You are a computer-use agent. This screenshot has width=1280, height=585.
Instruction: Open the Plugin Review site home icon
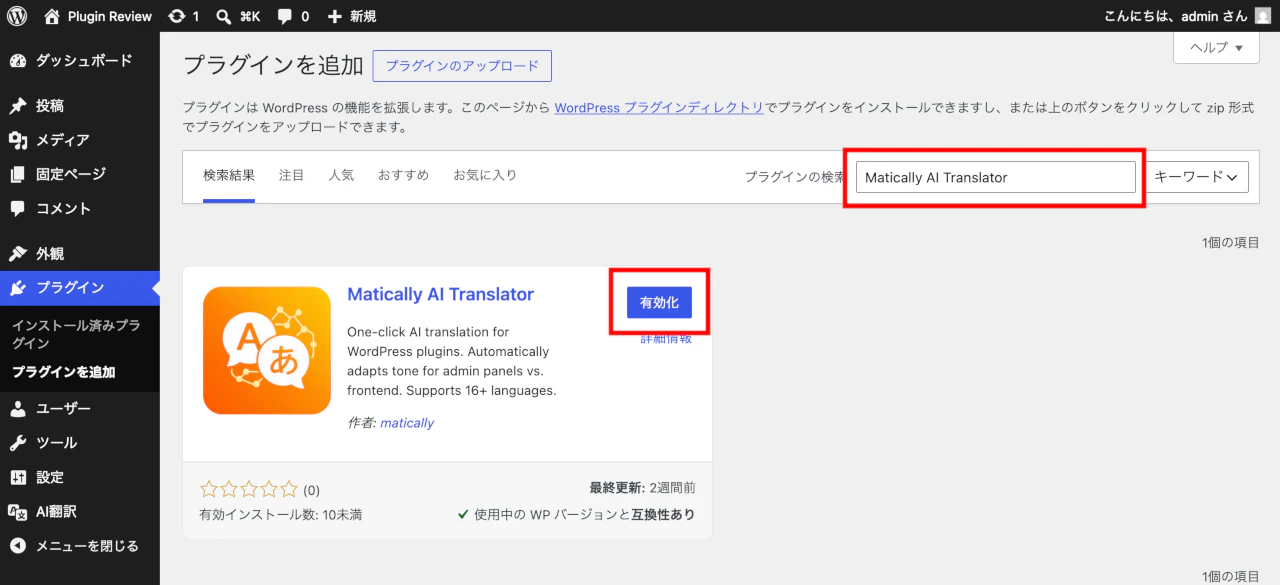click(52, 16)
